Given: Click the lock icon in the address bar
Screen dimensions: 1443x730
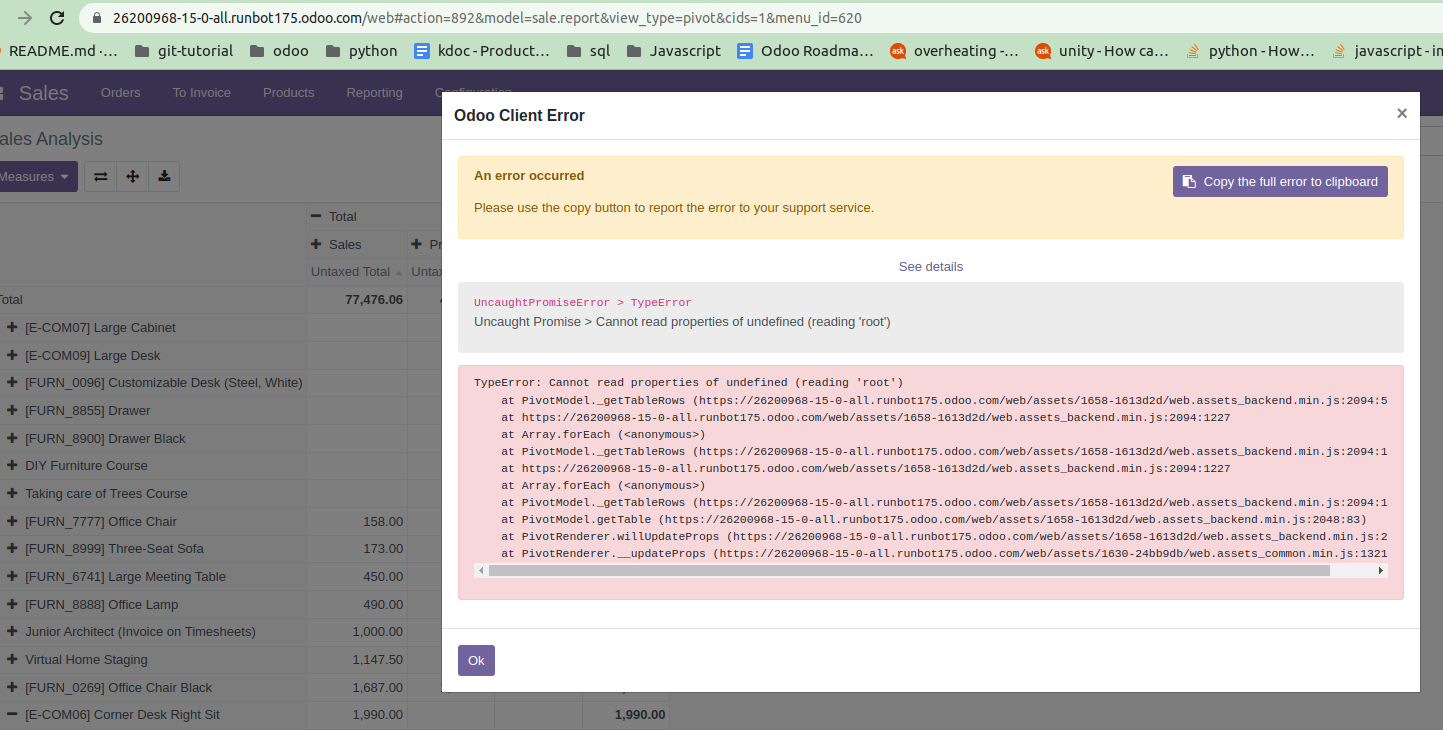Looking at the screenshot, I should point(95,17).
